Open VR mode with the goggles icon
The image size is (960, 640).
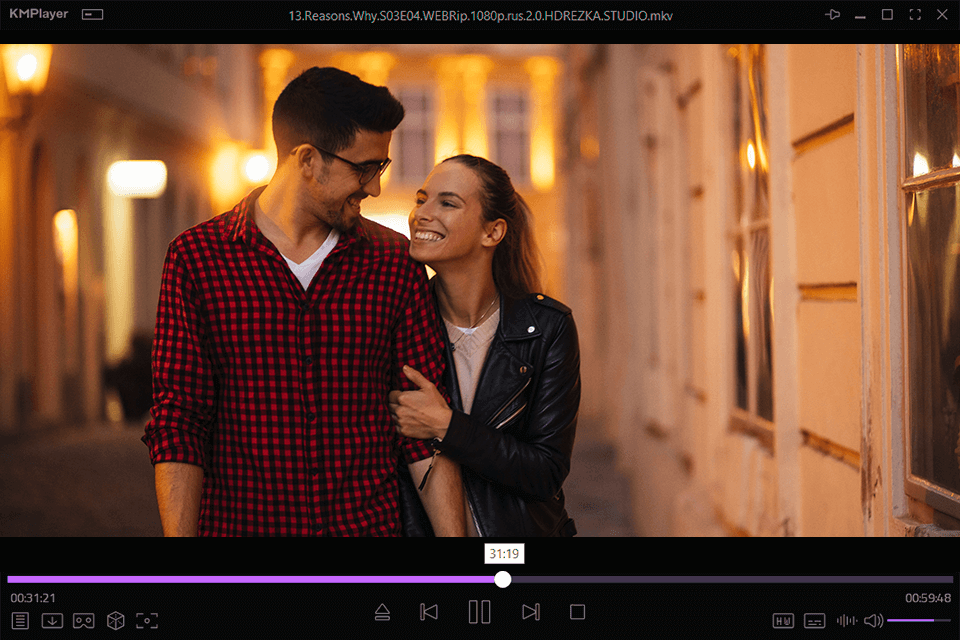click(85, 620)
